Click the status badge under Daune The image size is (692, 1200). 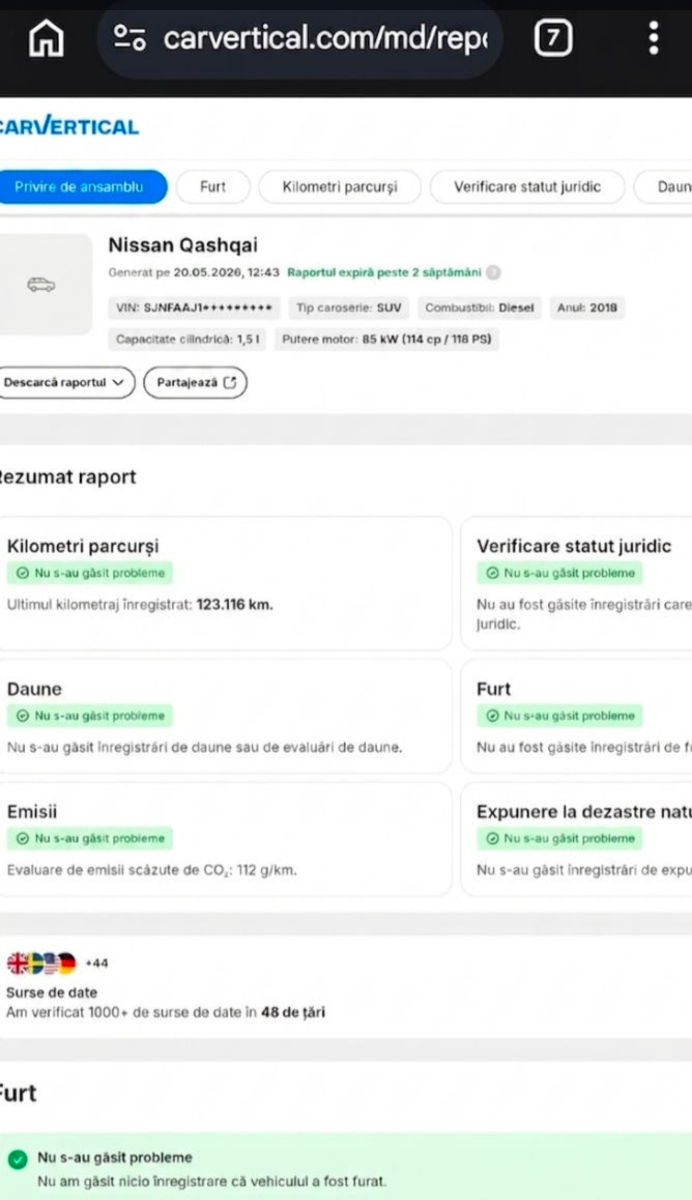(89, 716)
